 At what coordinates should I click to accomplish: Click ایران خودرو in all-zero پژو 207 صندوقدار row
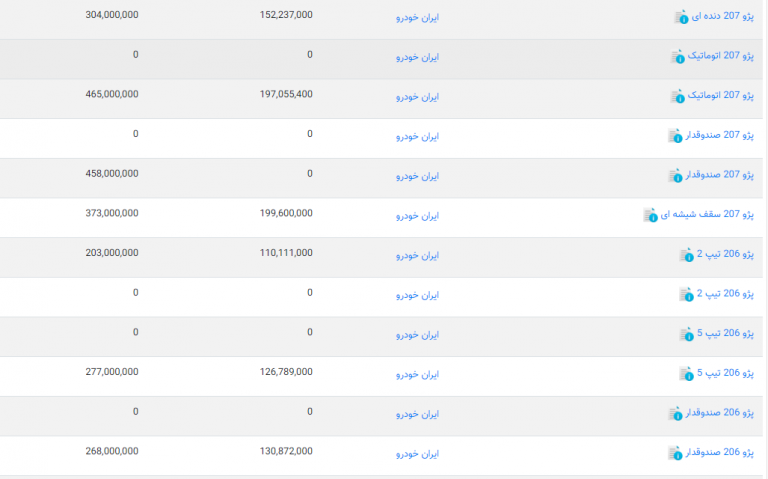pyautogui.click(x=417, y=137)
